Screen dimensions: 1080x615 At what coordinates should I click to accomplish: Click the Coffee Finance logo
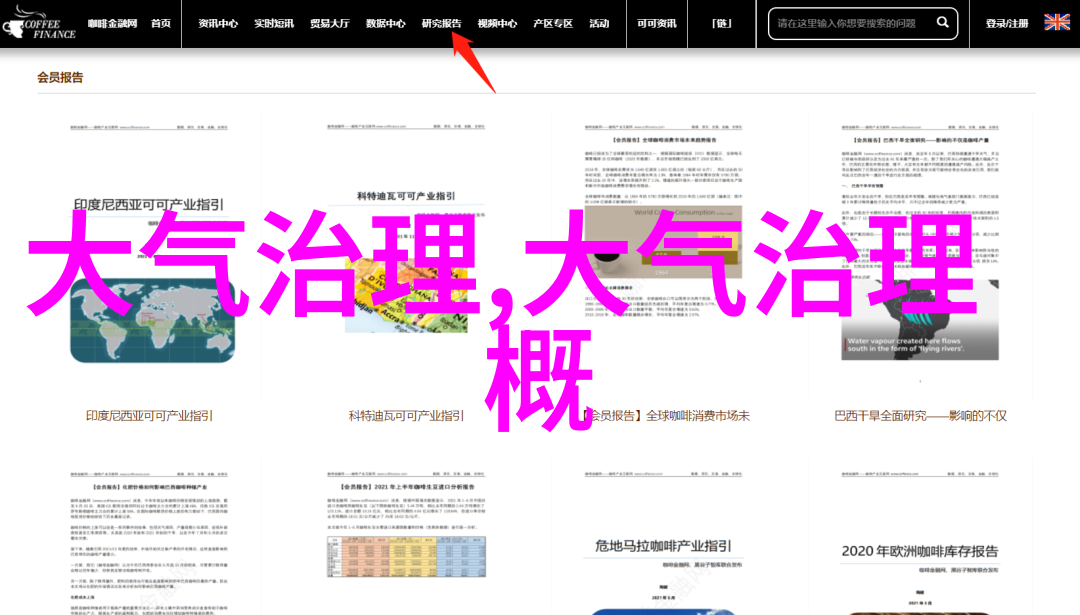(x=39, y=23)
